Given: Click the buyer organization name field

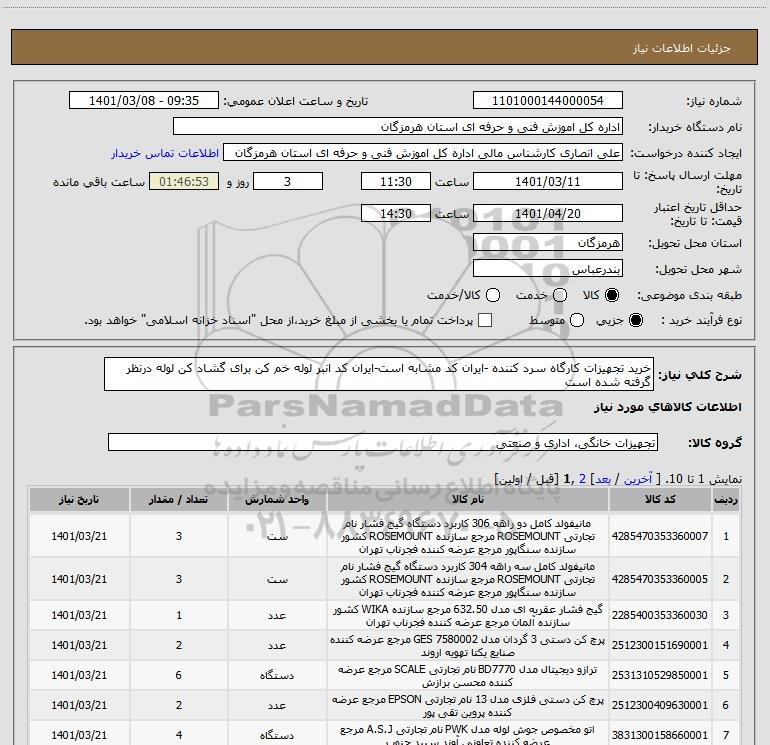Looking at the screenshot, I should 398,126.
